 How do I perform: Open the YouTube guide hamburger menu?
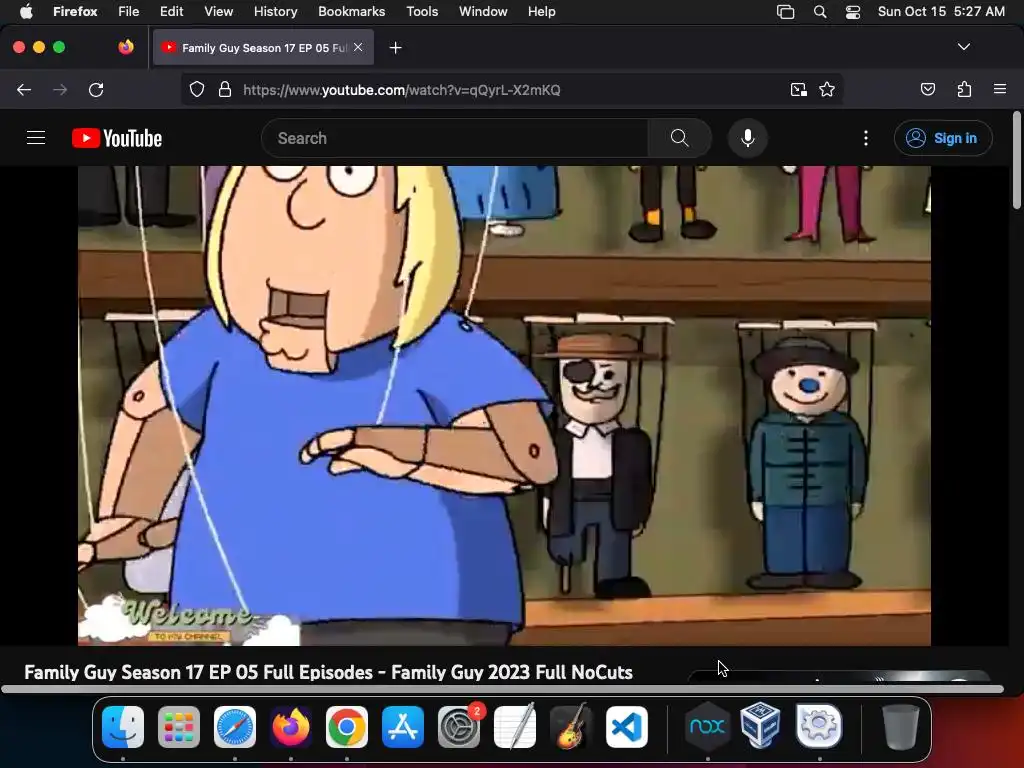click(x=36, y=138)
